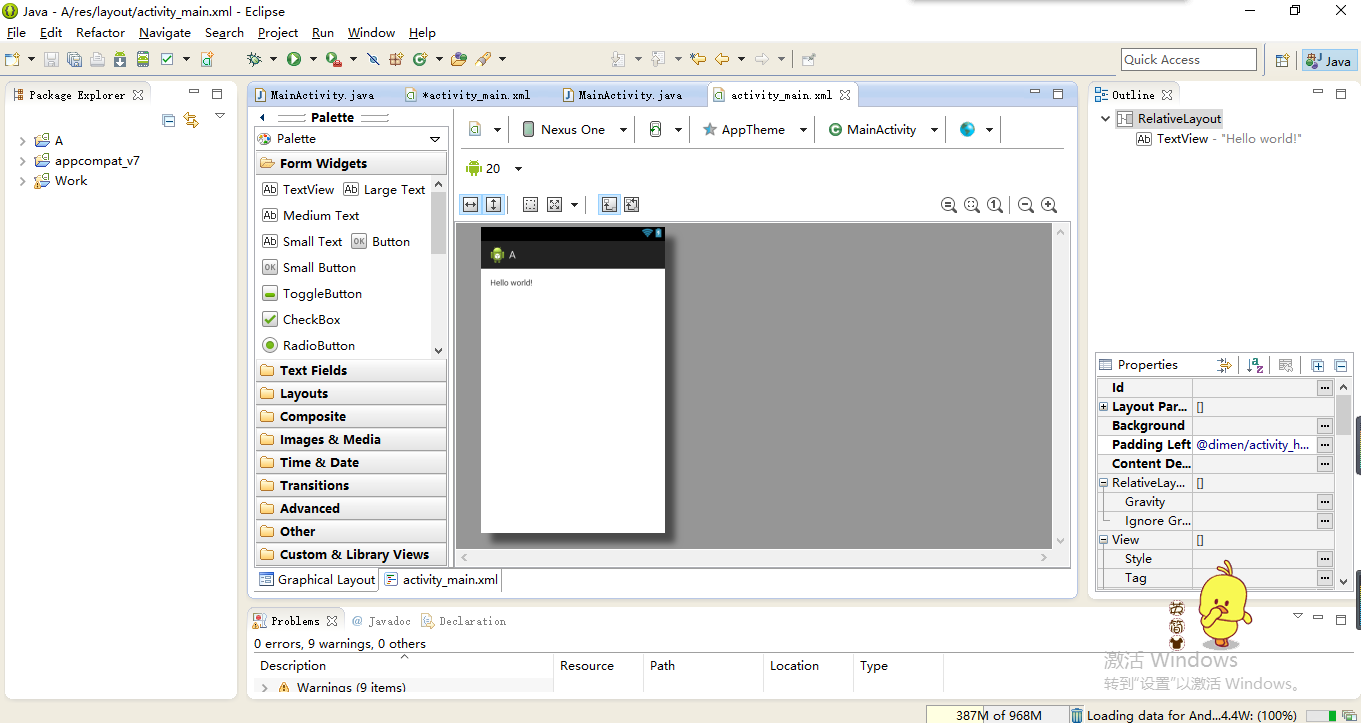Zoom in on the layout canvas
This screenshot has height=723, width=1361.
tap(1049, 205)
